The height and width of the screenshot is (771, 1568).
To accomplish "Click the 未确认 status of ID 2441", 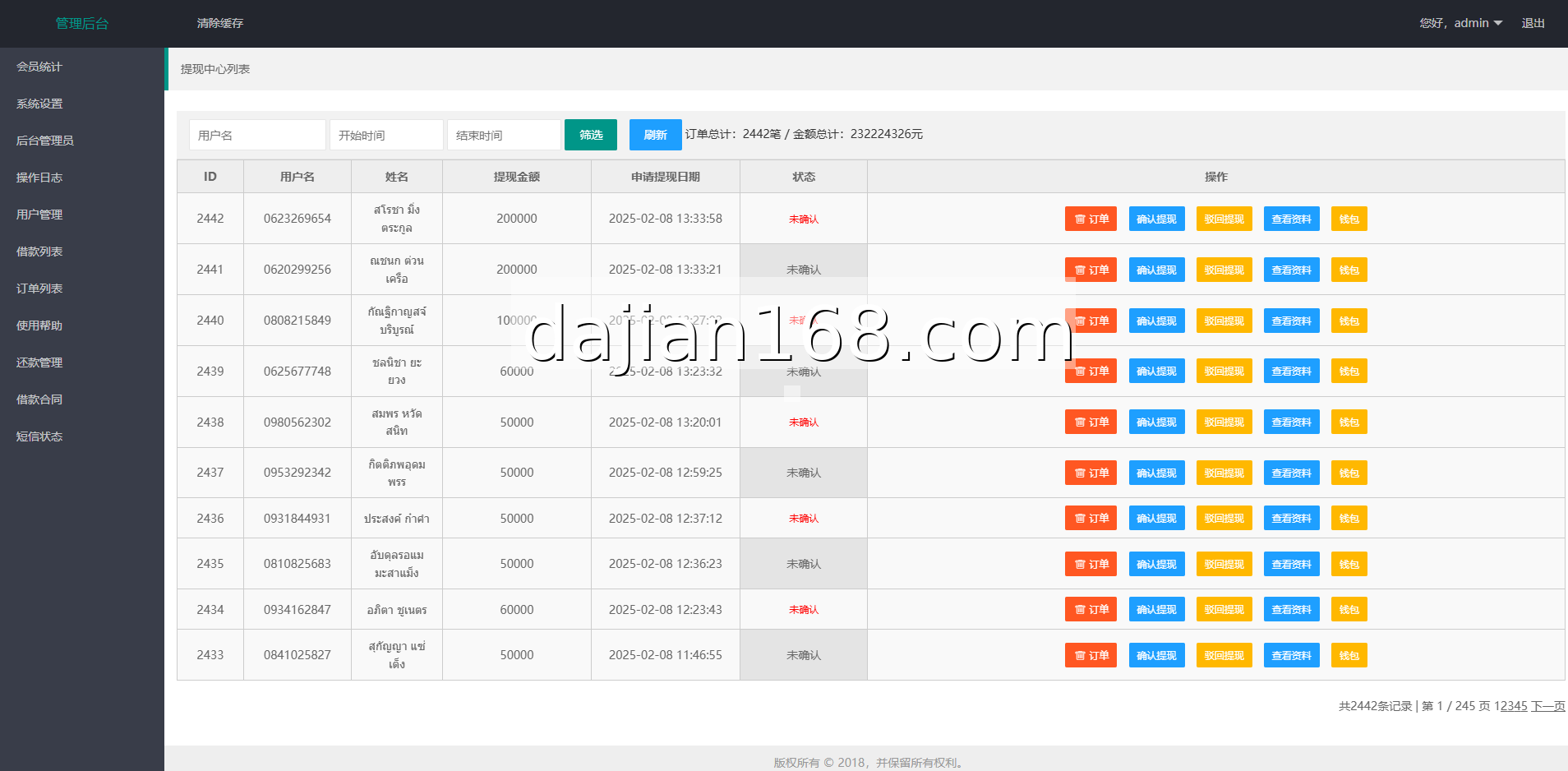I will (x=804, y=270).
